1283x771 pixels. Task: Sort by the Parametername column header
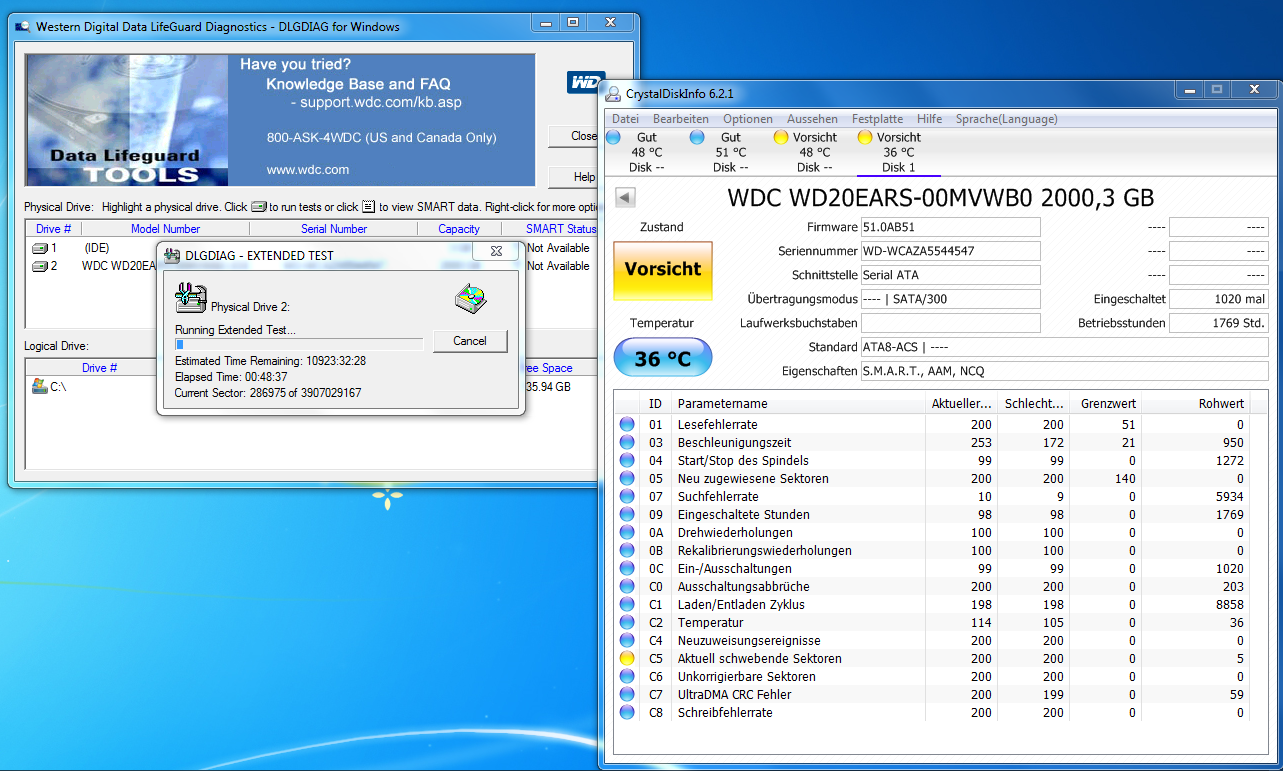click(798, 403)
